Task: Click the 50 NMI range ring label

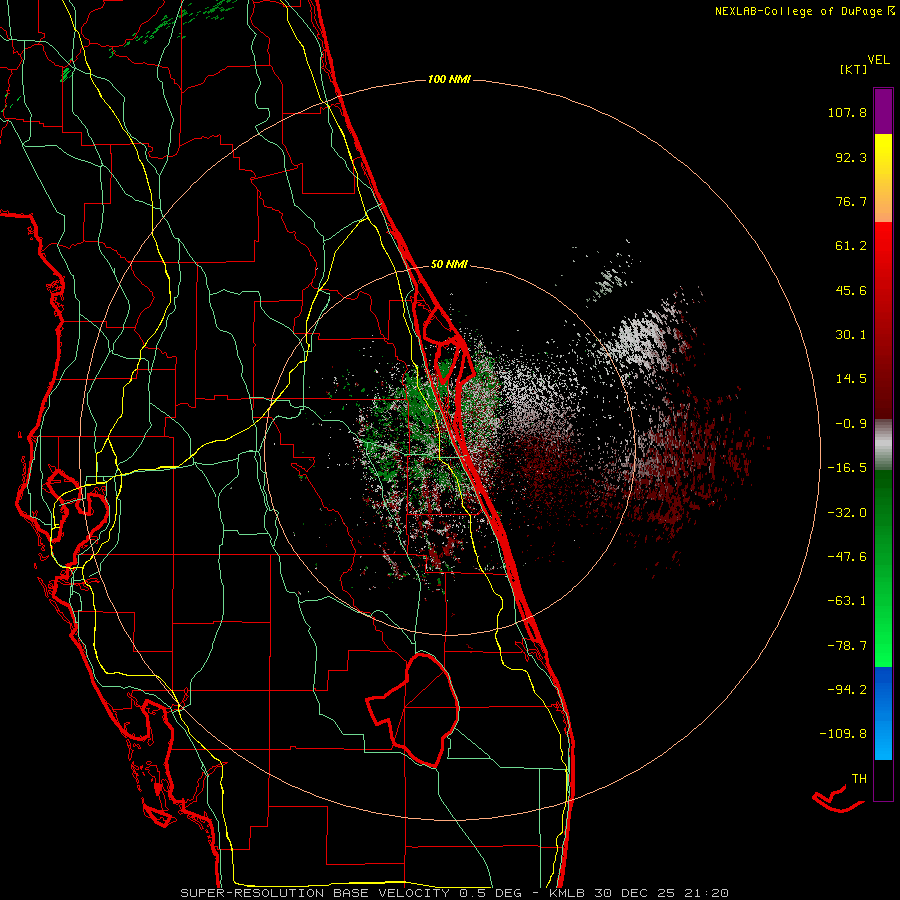Action: pos(449,265)
